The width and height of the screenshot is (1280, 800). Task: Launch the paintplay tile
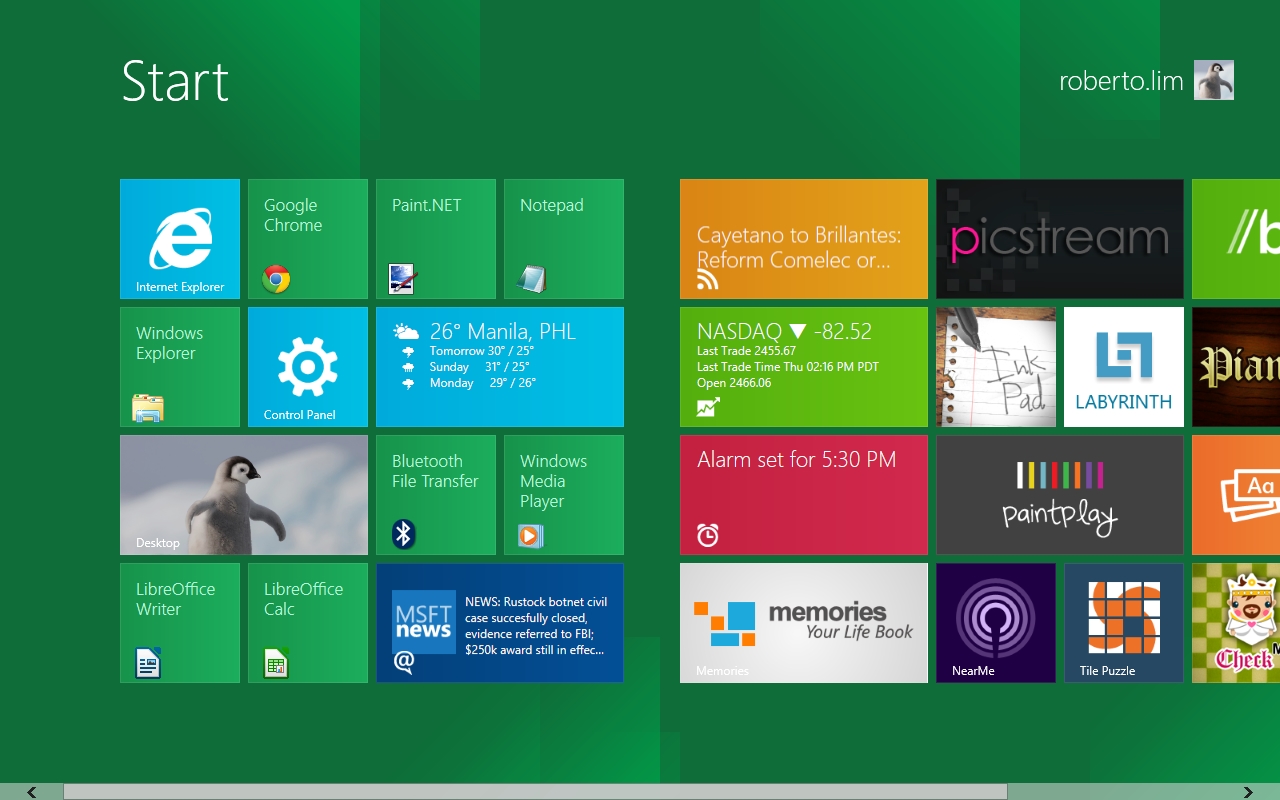1060,495
